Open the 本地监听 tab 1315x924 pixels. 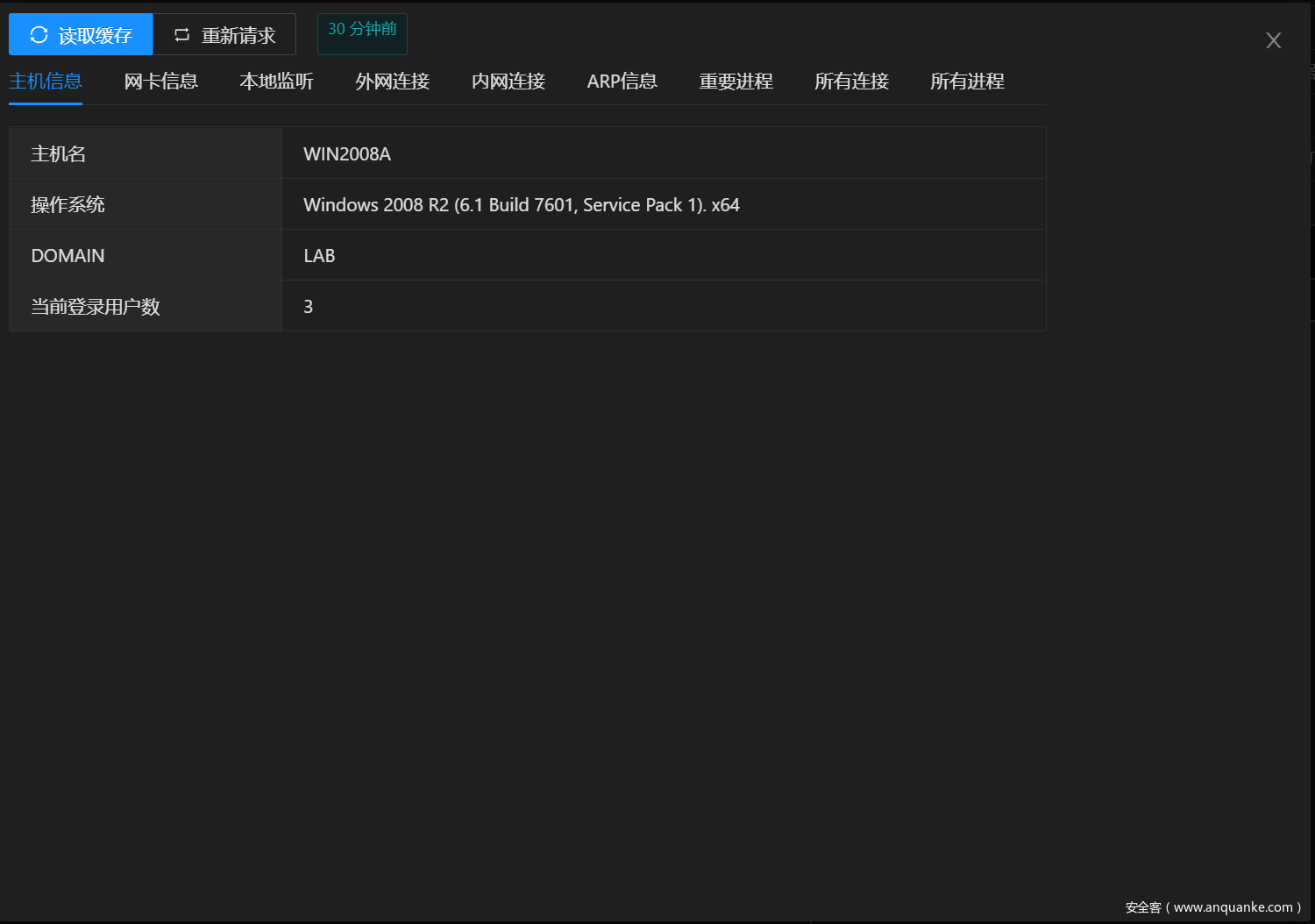[277, 82]
